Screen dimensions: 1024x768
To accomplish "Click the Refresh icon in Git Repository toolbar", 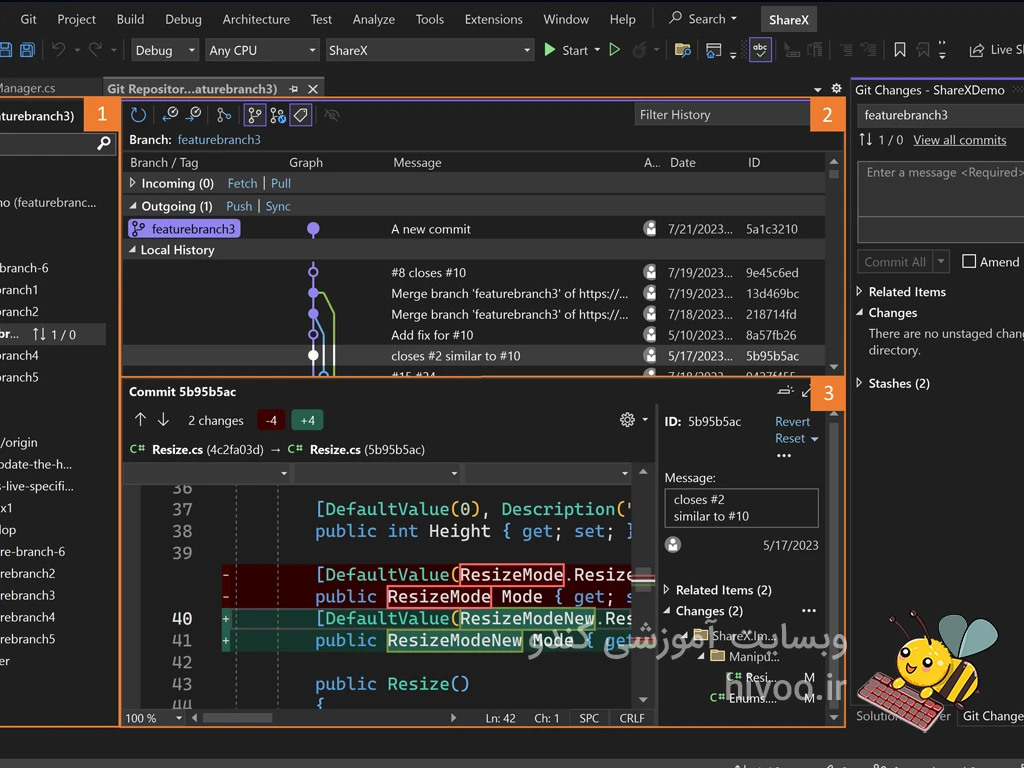I will click(x=138, y=115).
